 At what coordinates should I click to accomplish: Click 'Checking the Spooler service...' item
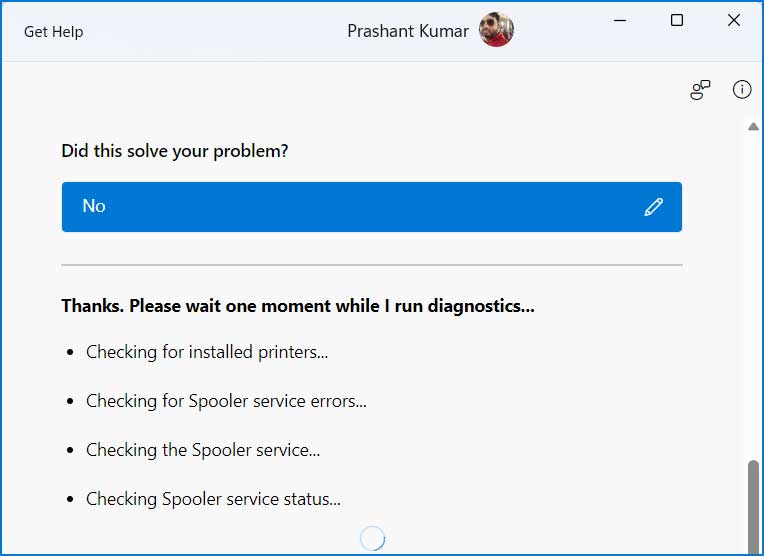point(203,450)
